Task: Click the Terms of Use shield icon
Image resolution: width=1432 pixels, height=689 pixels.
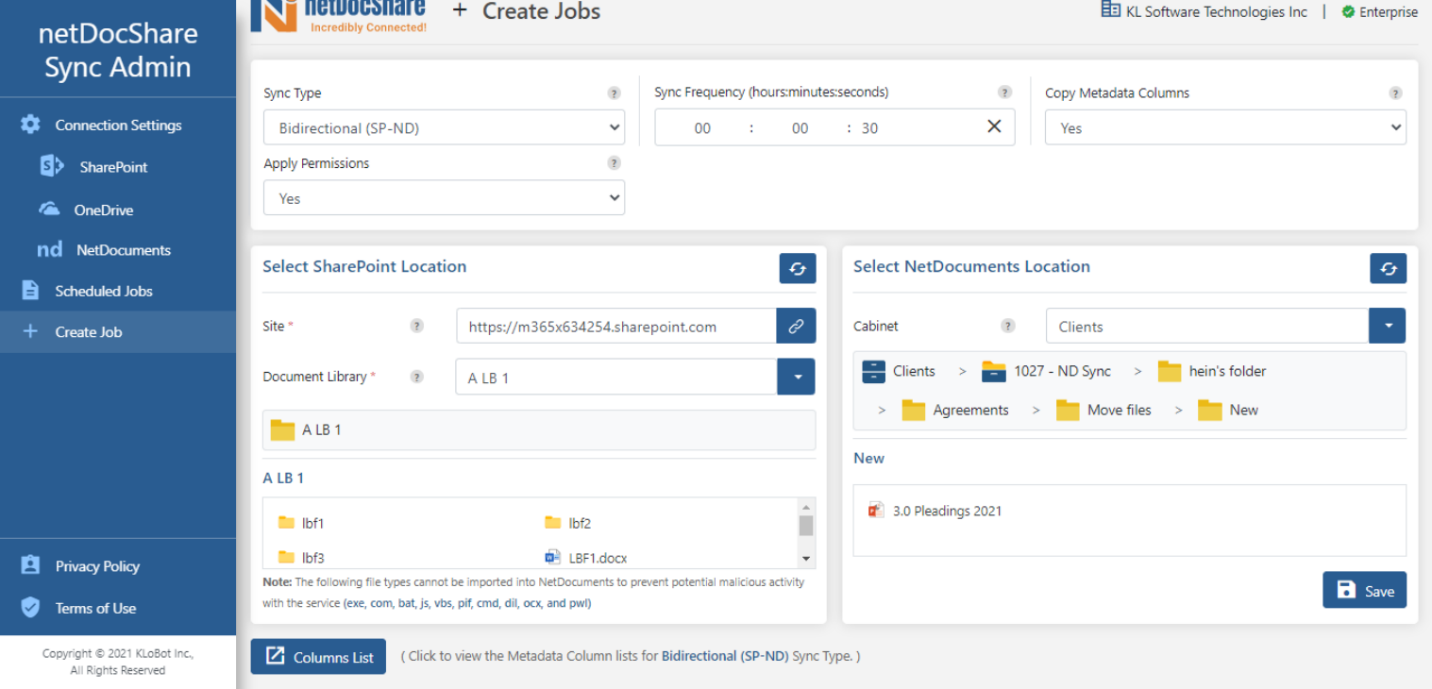Action: click(31, 608)
